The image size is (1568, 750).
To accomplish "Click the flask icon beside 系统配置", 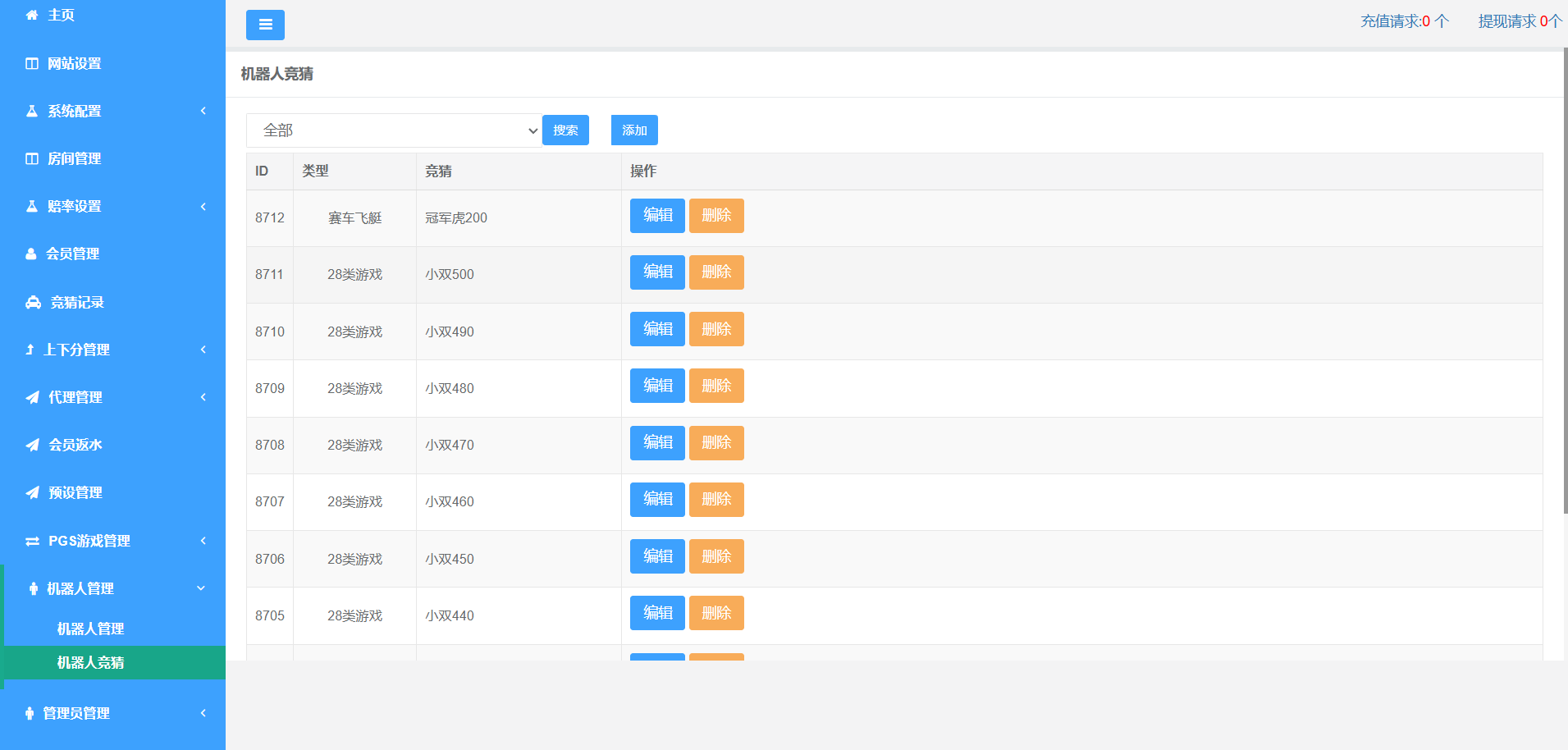I will (x=32, y=111).
